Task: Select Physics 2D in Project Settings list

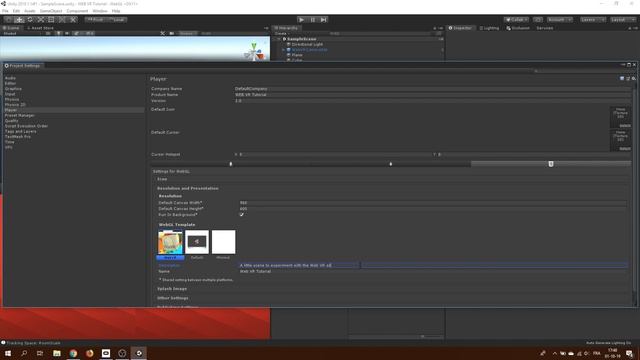Action: pos(15,104)
